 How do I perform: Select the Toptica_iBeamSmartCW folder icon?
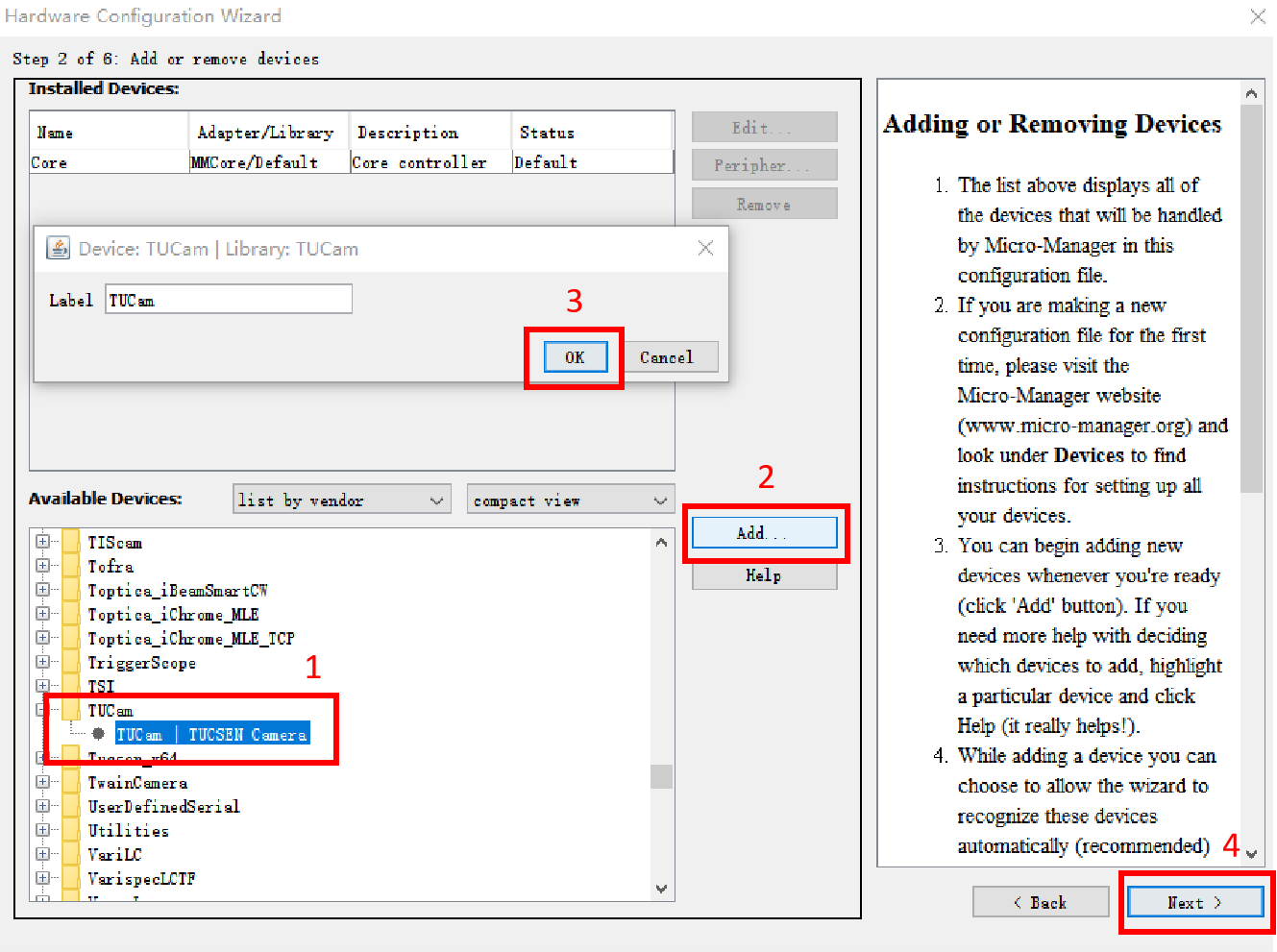pos(71,590)
